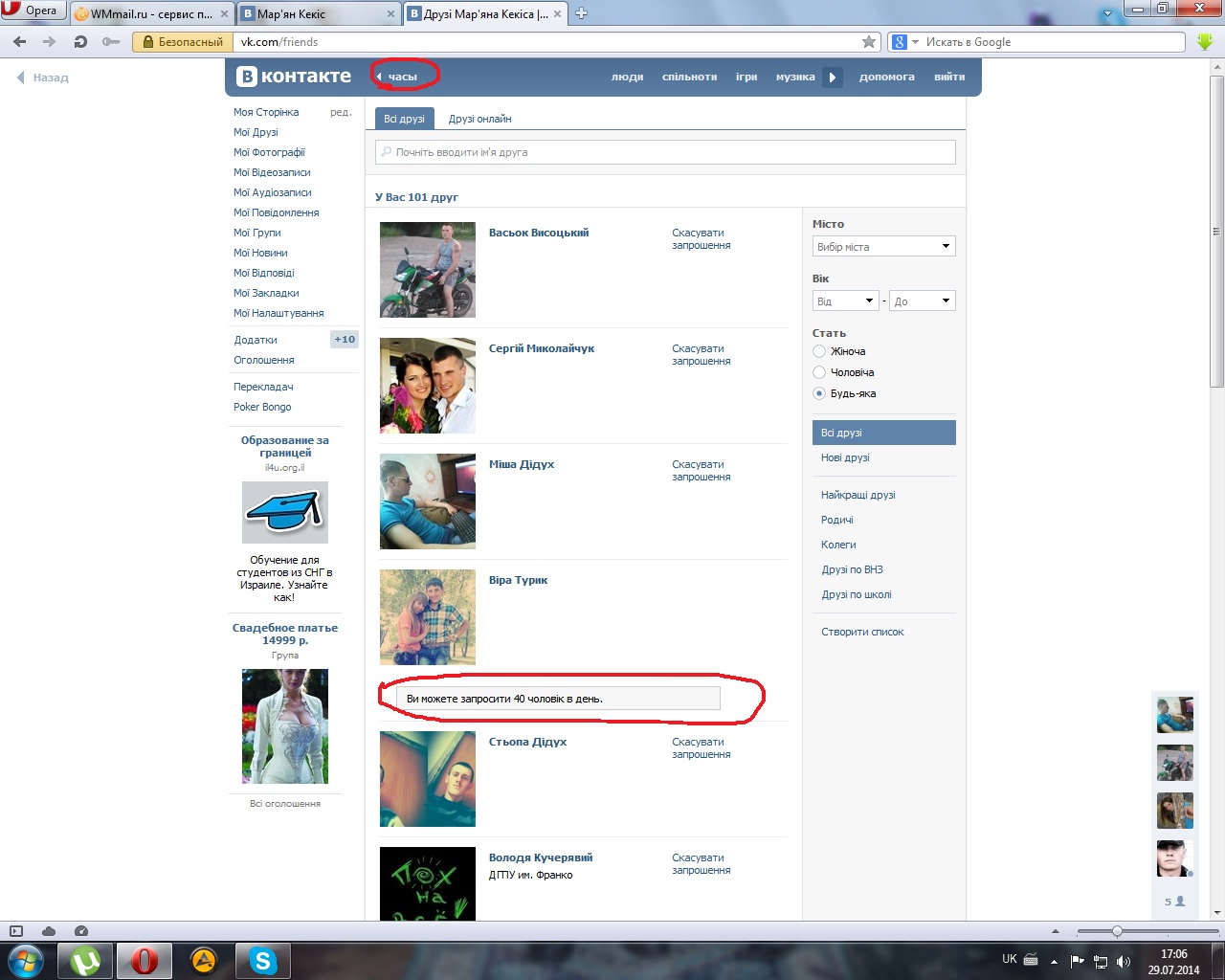1225x980 pixels.
Task: Click Створити список link
Action: [x=862, y=632]
